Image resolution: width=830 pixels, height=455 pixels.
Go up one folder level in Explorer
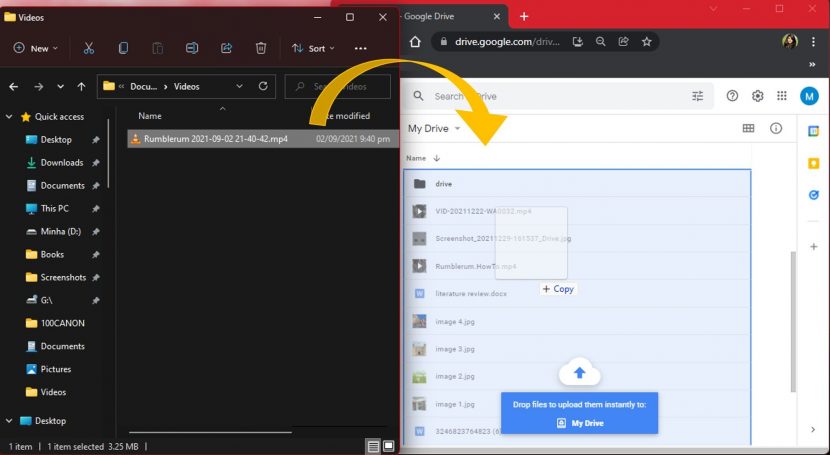pyautogui.click(x=81, y=86)
